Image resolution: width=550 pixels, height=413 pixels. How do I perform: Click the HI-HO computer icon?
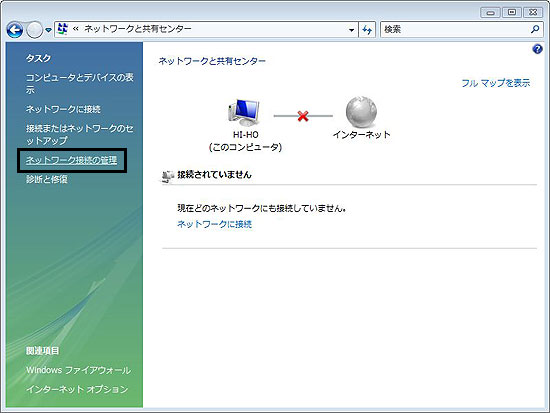pos(244,113)
